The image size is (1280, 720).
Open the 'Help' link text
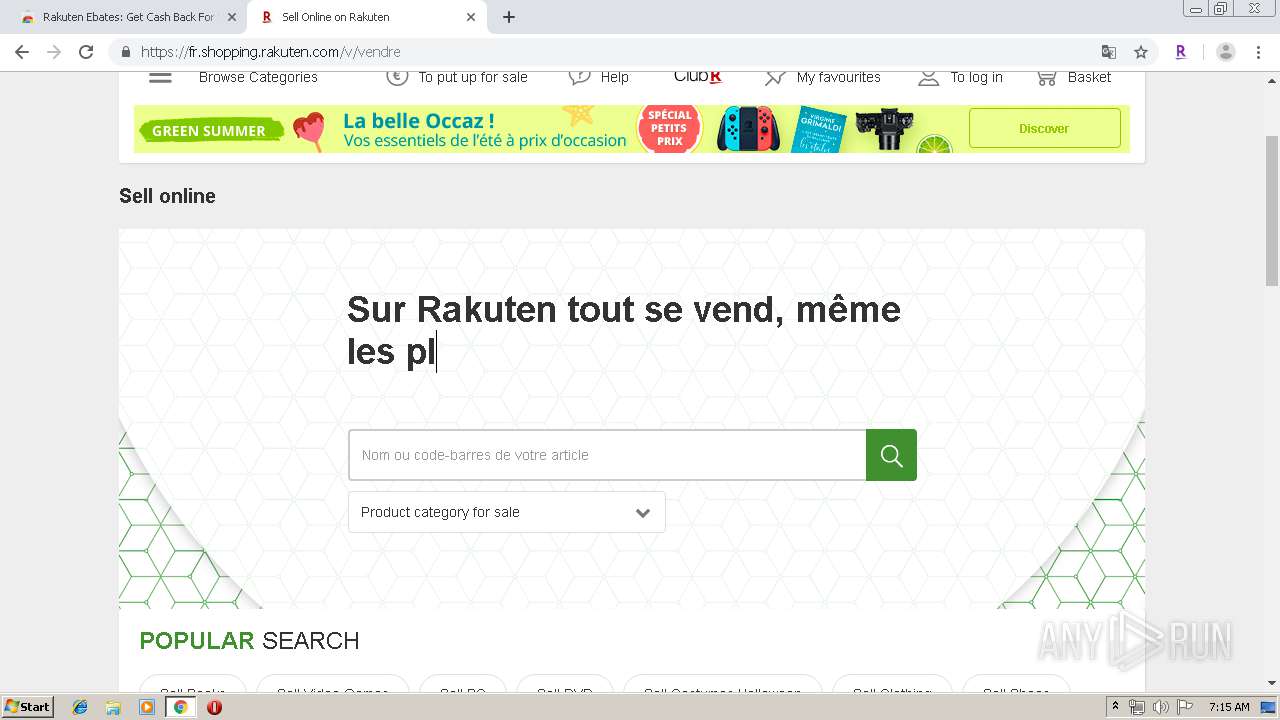pyautogui.click(x=614, y=77)
